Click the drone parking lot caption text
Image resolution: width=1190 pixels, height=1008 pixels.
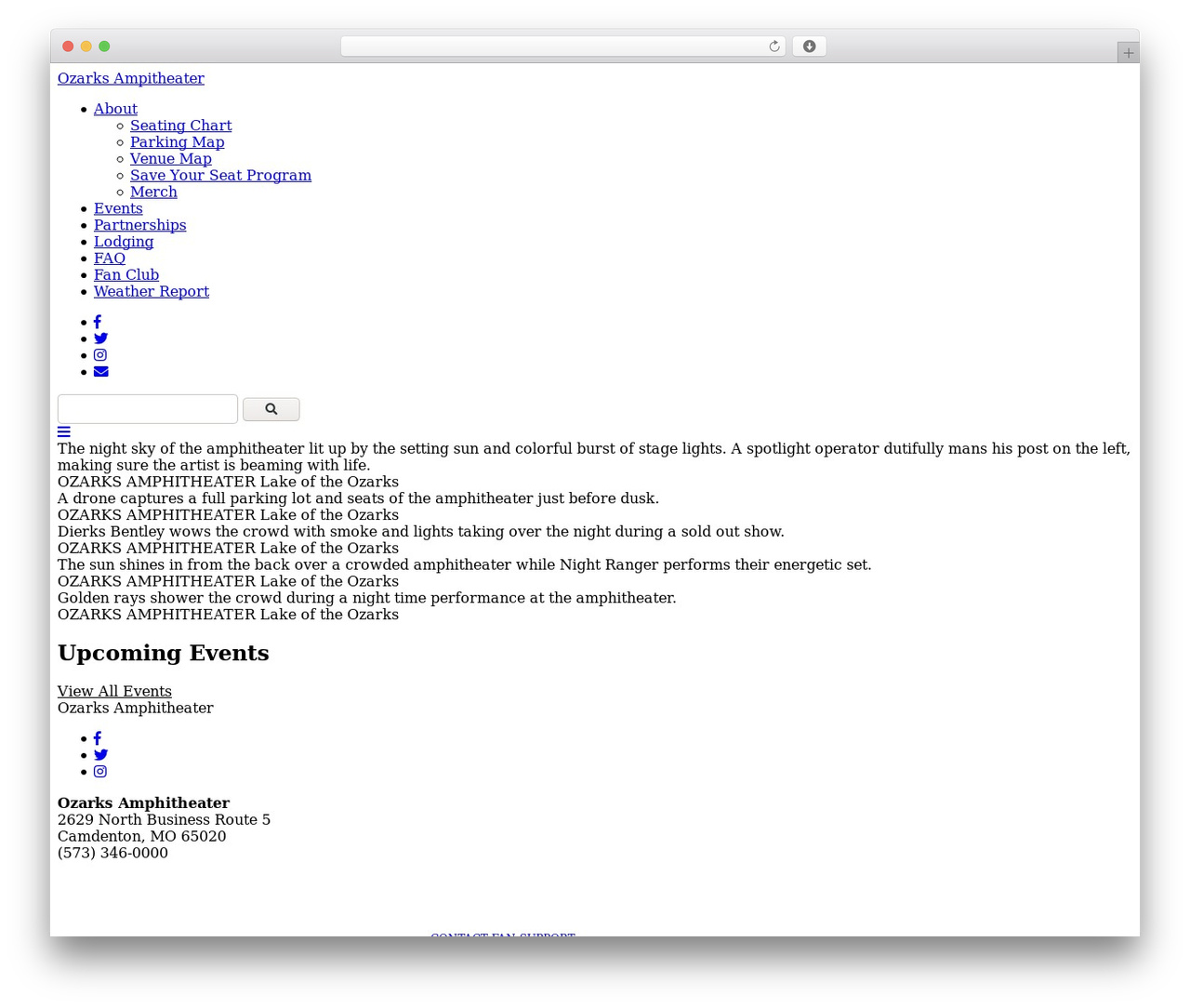[x=358, y=498]
